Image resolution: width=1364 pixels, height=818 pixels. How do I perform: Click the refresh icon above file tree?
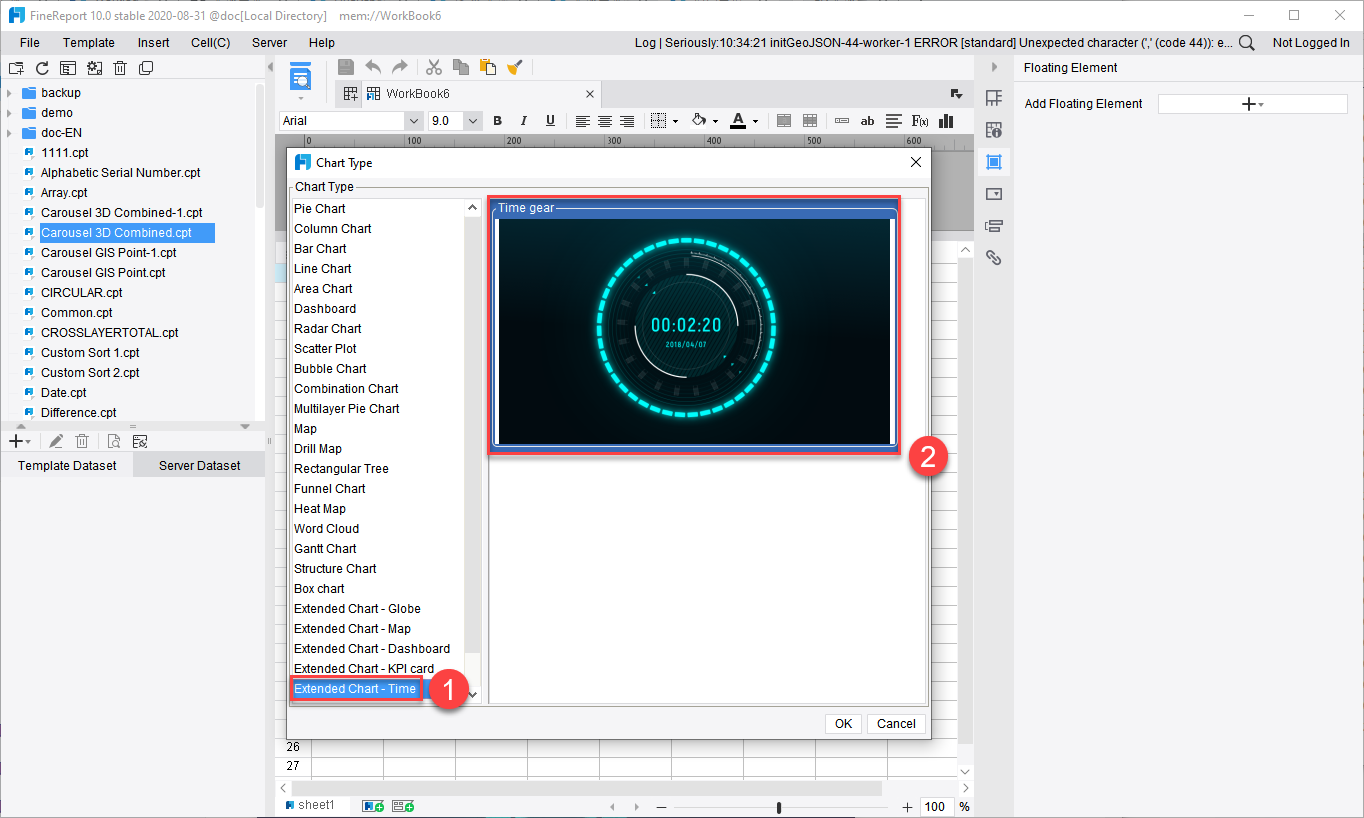[42, 68]
